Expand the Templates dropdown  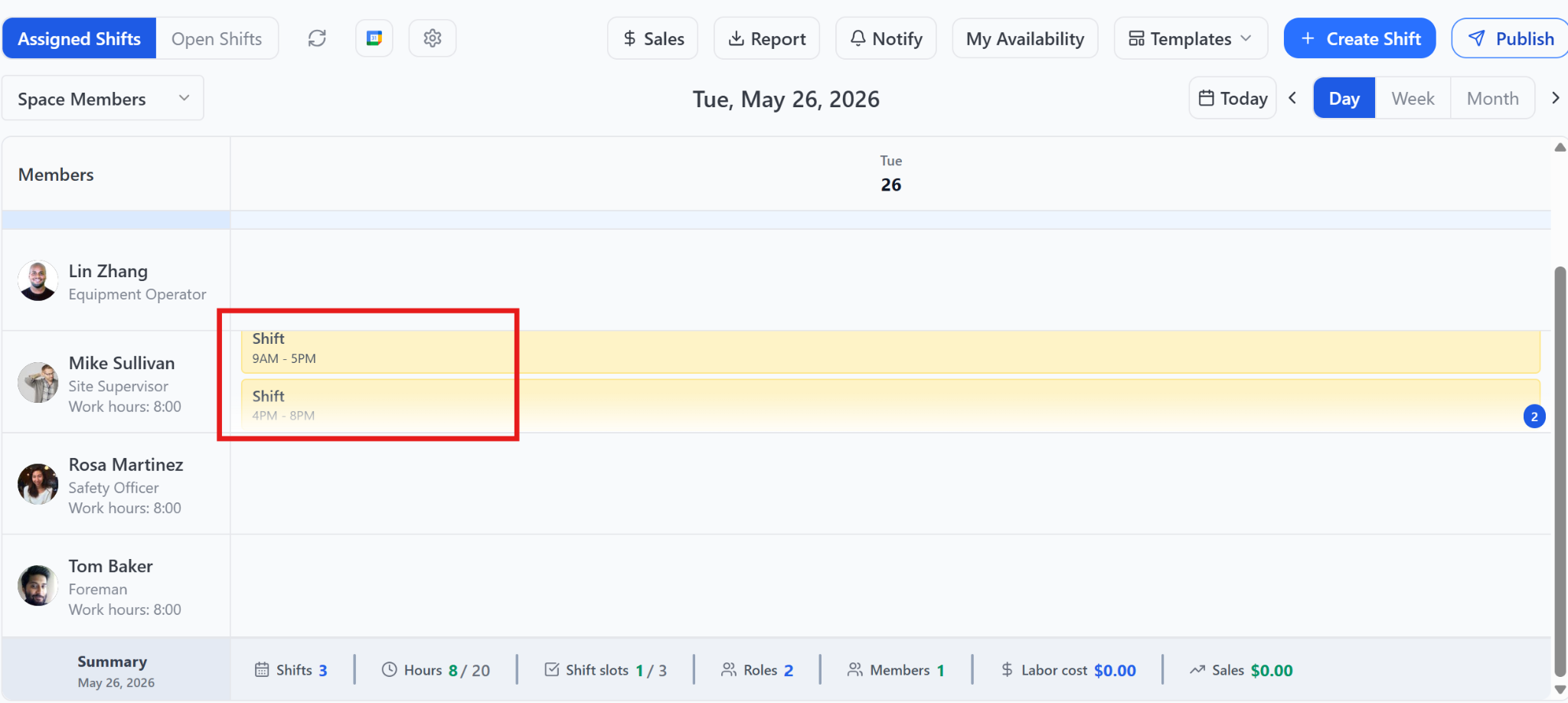(x=1191, y=38)
